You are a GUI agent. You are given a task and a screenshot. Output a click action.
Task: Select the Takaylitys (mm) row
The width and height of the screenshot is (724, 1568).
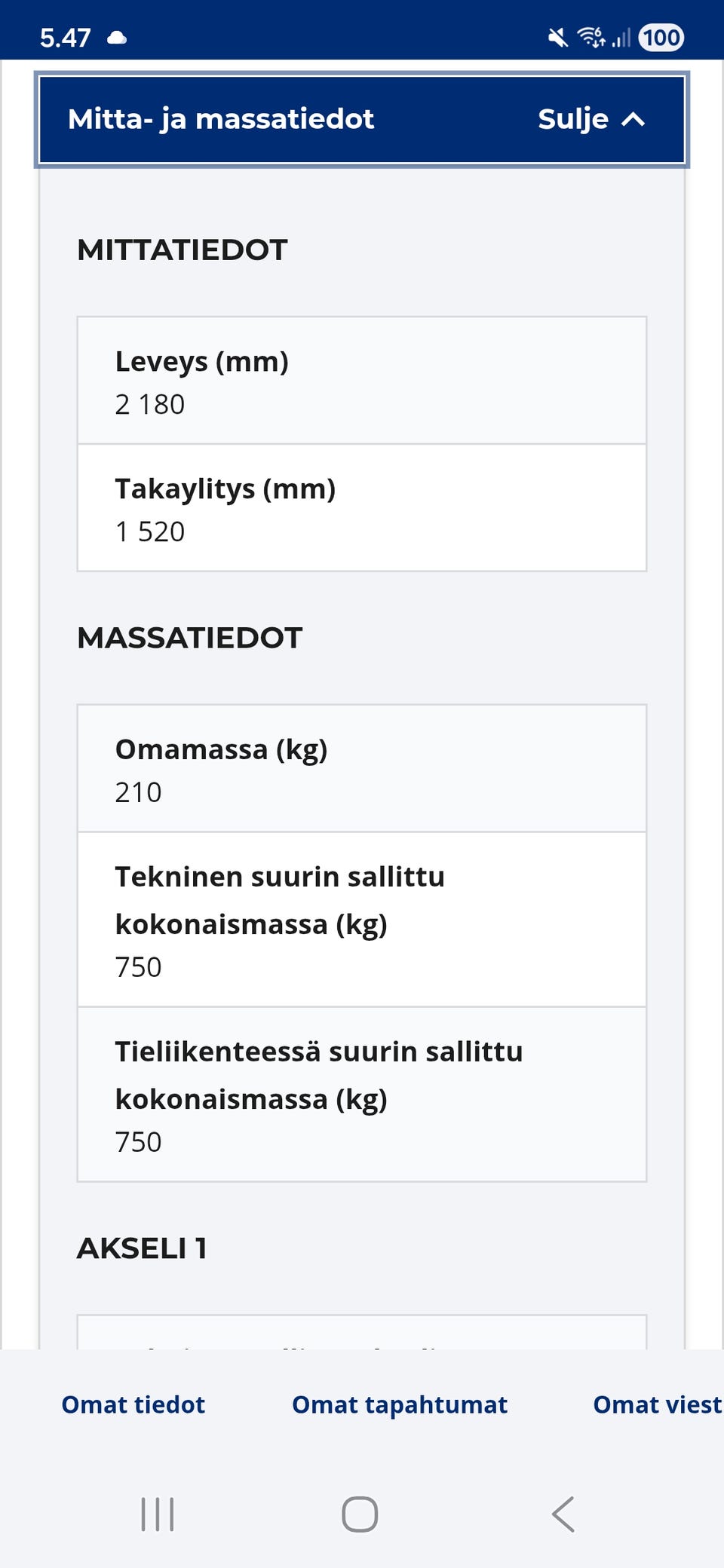[x=361, y=508]
